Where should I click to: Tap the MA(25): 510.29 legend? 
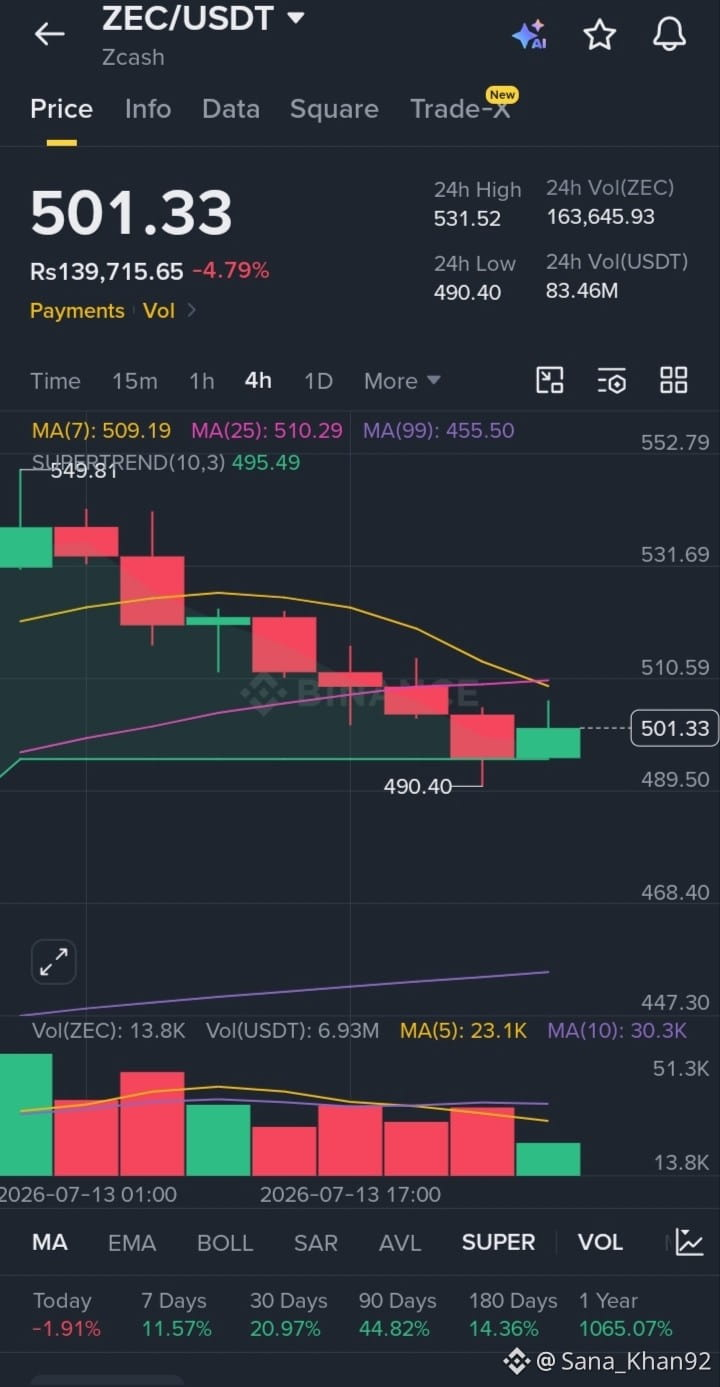tap(267, 431)
